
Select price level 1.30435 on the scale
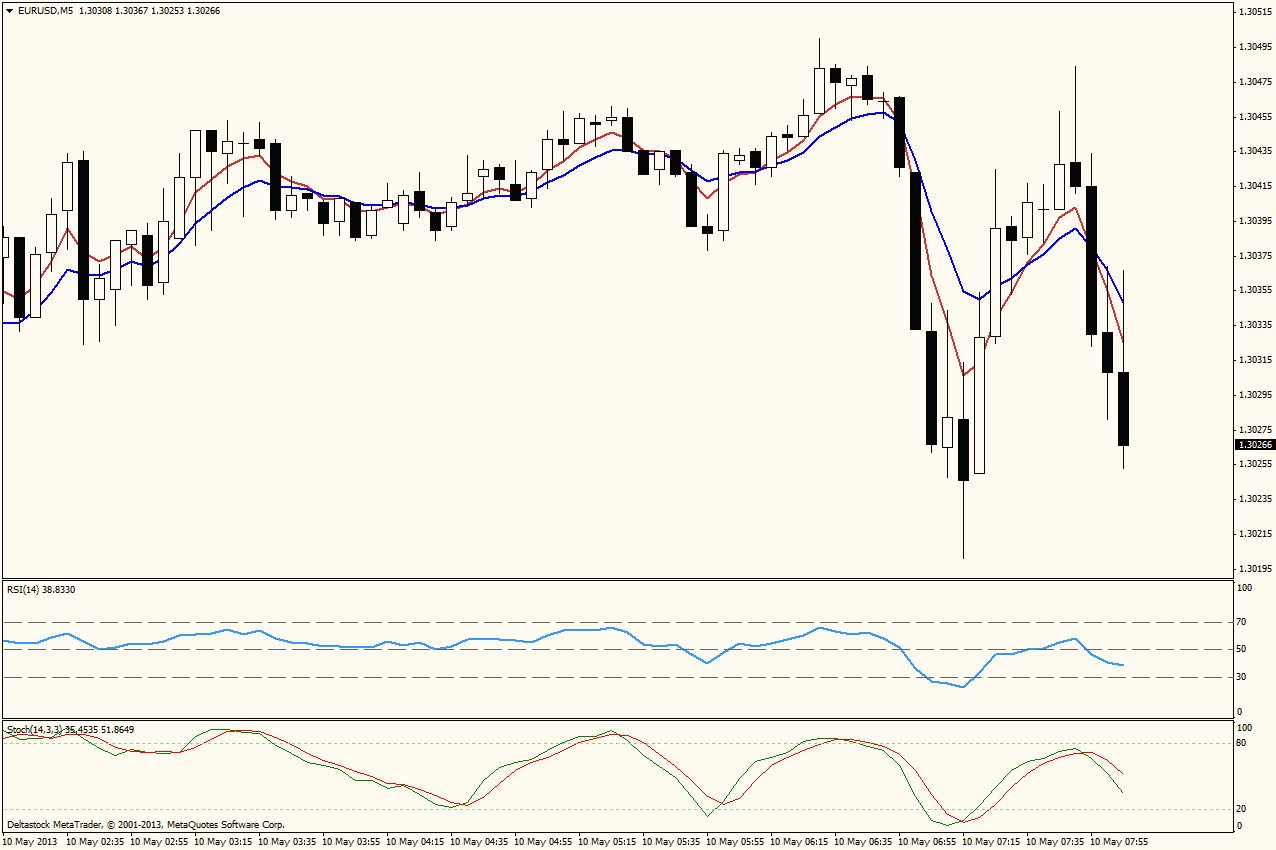coord(1256,151)
